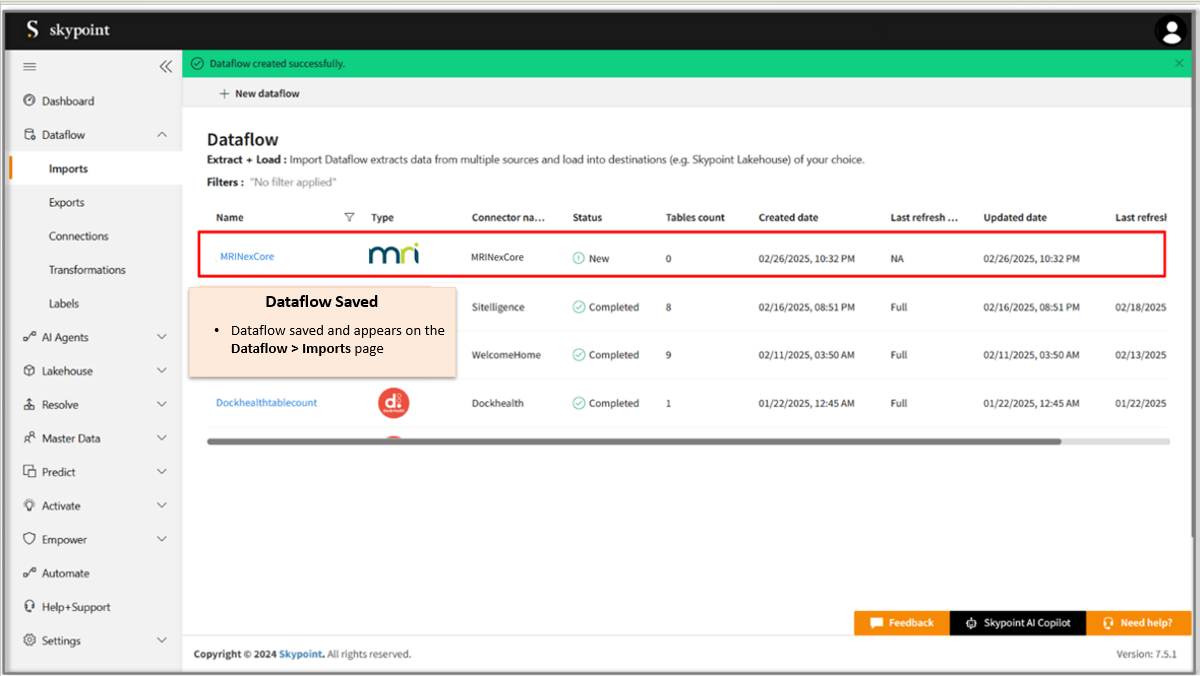Open the Dockhealthtablecount dataflow link
The height and width of the screenshot is (676, 1200).
click(x=266, y=403)
